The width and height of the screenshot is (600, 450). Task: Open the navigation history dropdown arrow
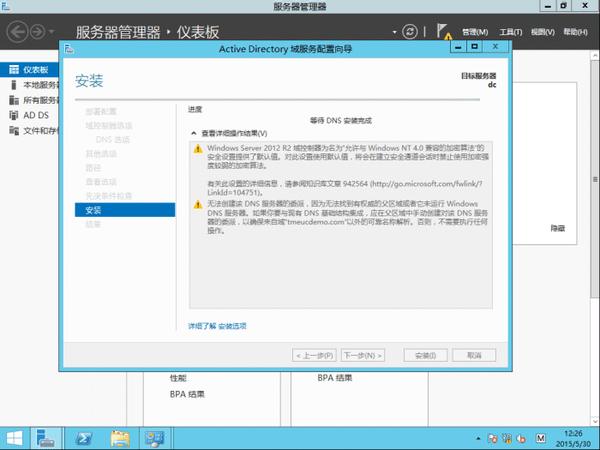(x=52, y=32)
